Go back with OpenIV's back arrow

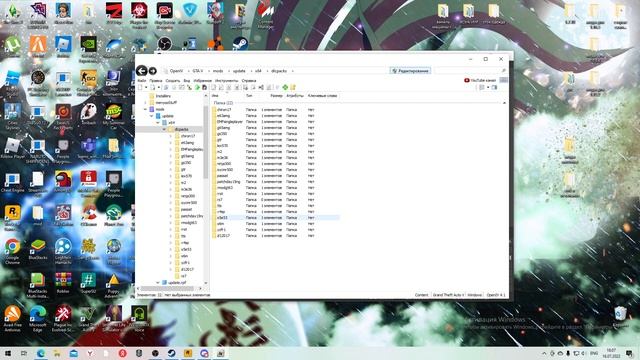tap(142, 71)
